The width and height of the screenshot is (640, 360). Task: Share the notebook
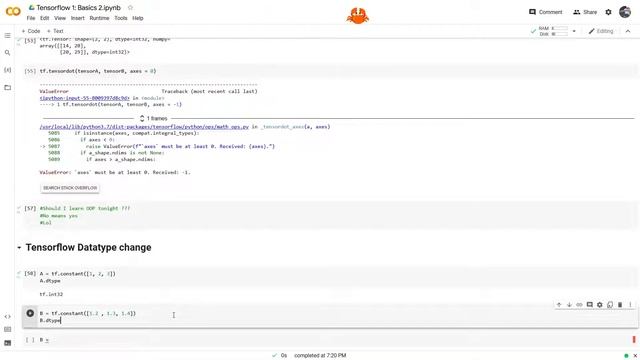pyautogui.click(x=585, y=12)
